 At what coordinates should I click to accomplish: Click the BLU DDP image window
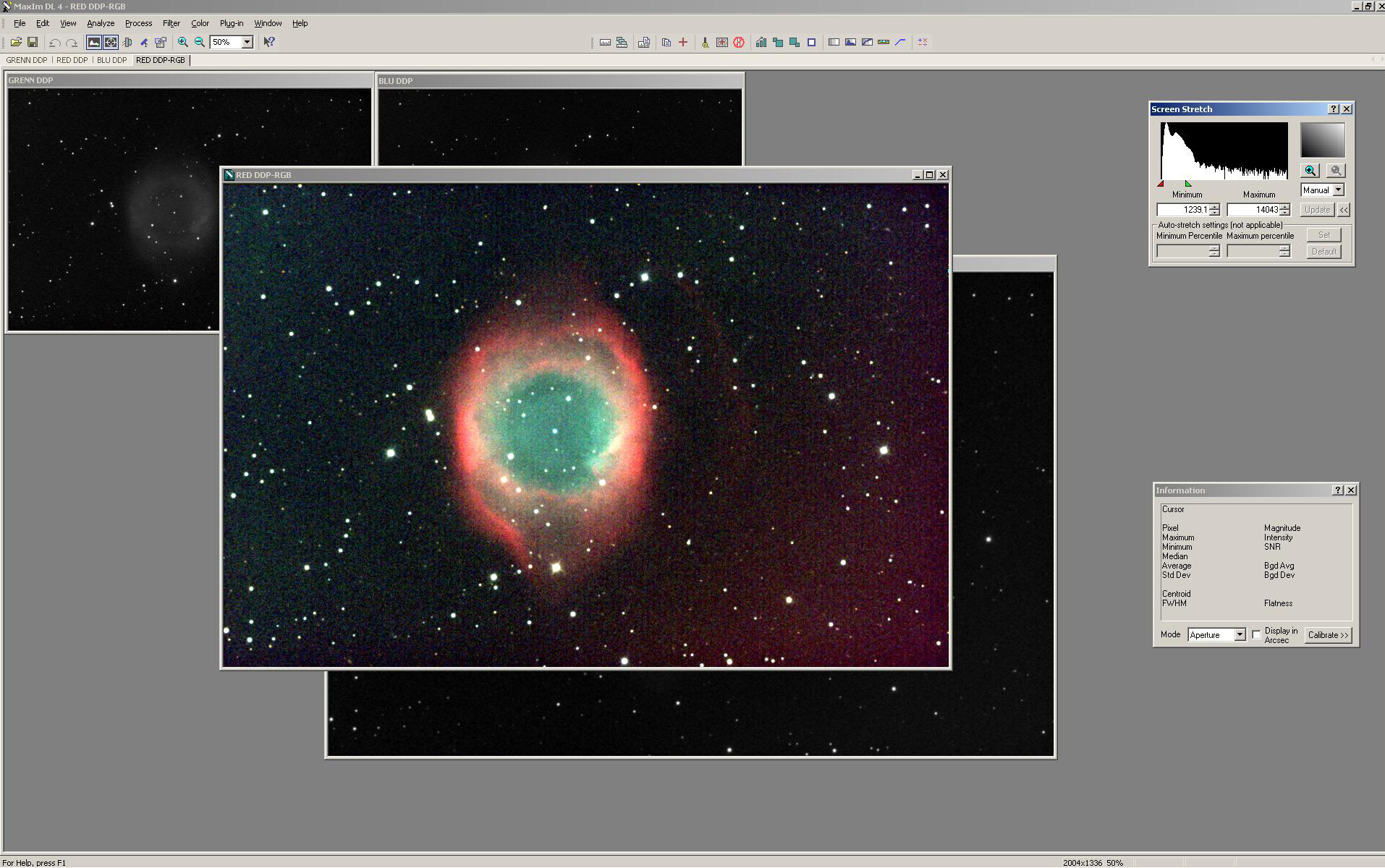pyautogui.click(x=560, y=119)
